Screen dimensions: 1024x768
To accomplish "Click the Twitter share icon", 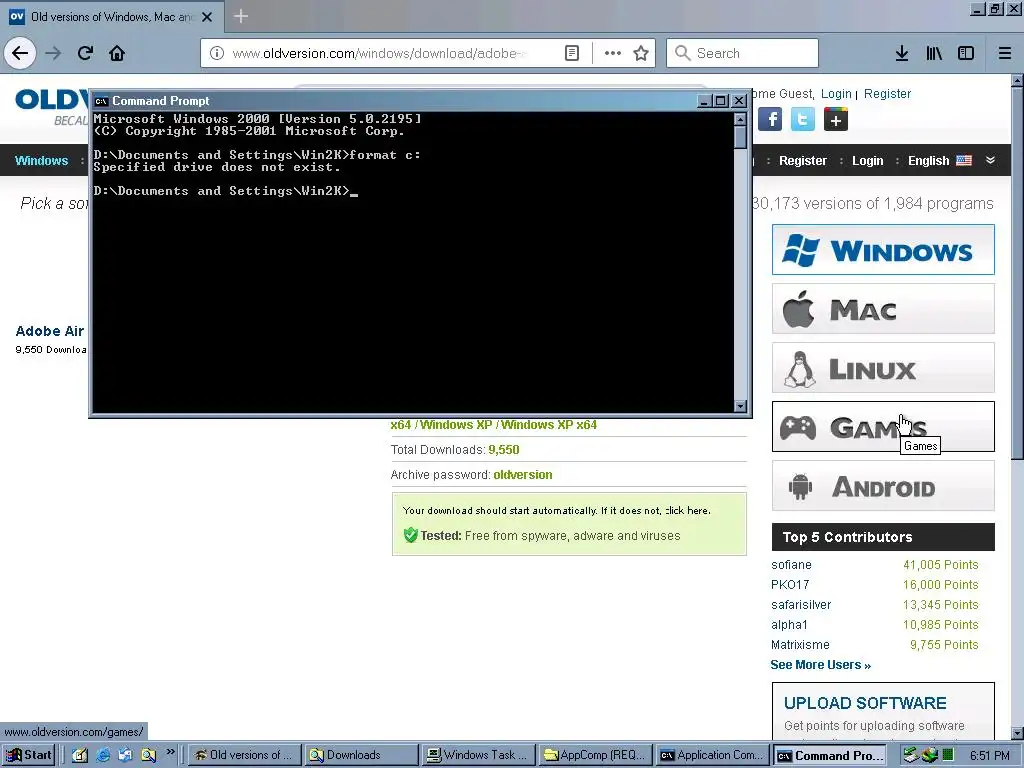I will (x=803, y=120).
